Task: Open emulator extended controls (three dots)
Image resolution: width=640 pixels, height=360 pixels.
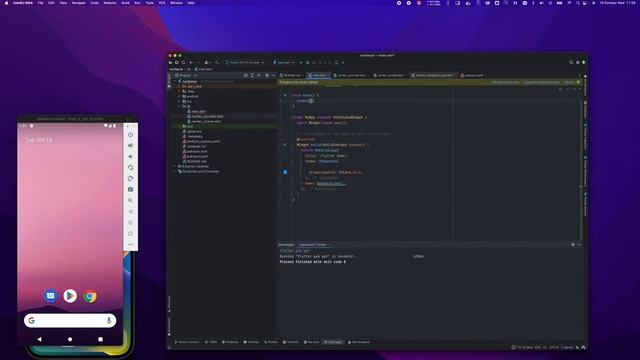Action: coord(130,244)
